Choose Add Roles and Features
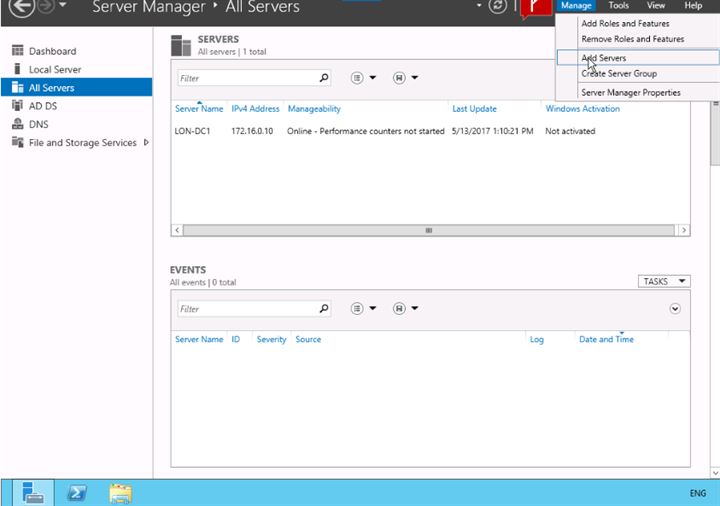The width and height of the screenshot is (720, 506). tap(625, 23)
